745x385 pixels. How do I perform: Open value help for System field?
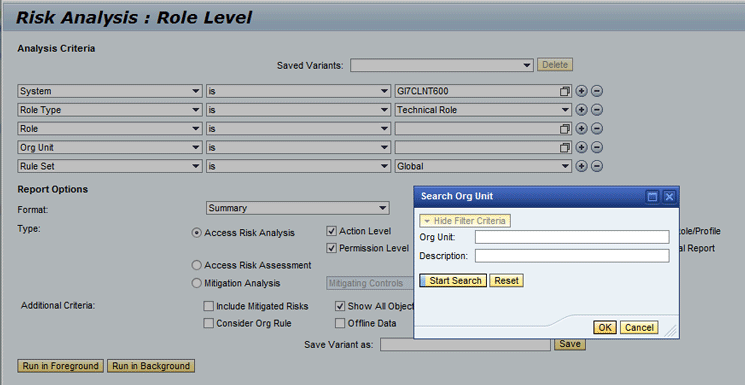click(x=564, y=91)
